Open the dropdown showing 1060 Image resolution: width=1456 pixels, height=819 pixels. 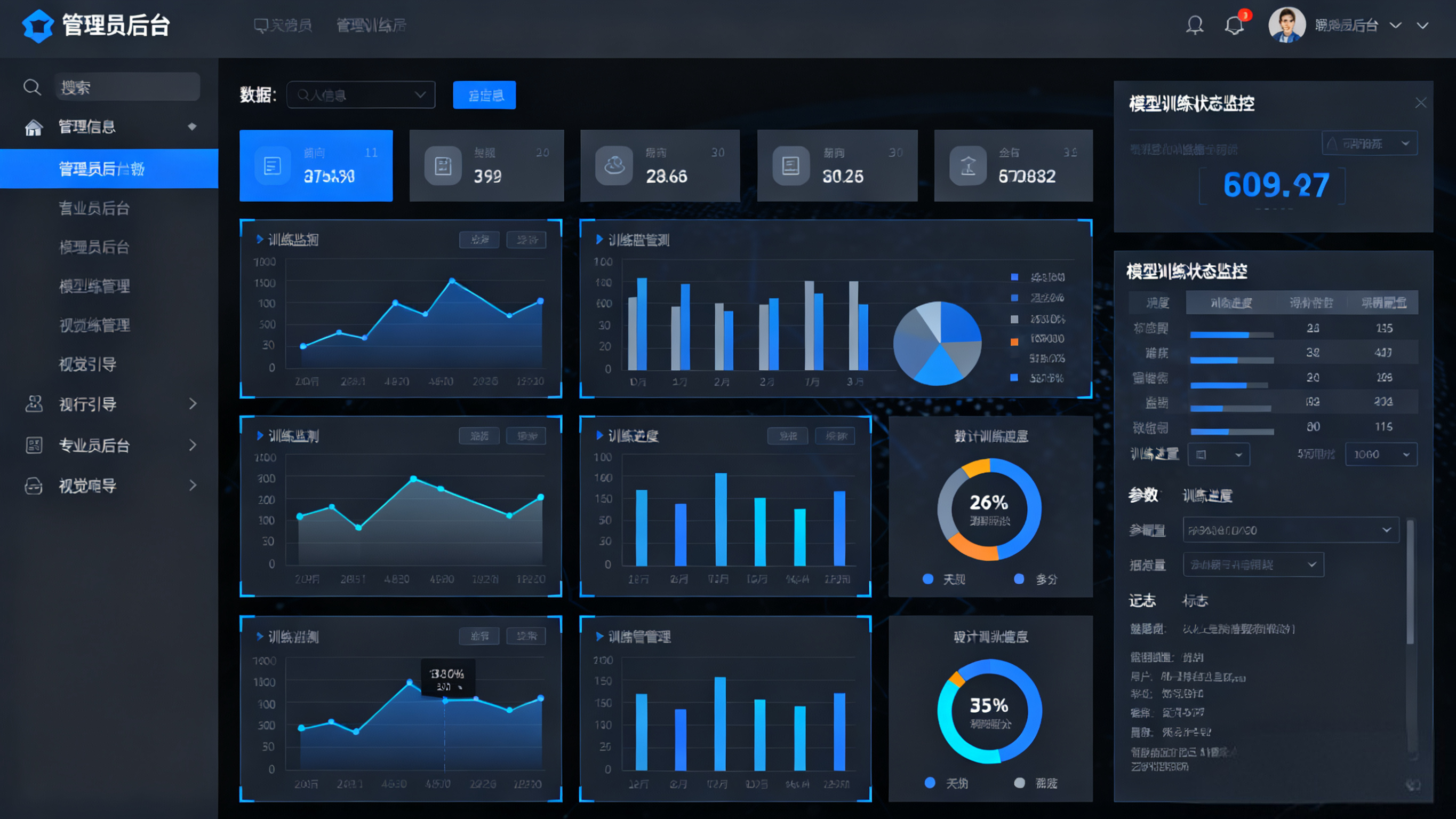click(x=1381, y=454)
